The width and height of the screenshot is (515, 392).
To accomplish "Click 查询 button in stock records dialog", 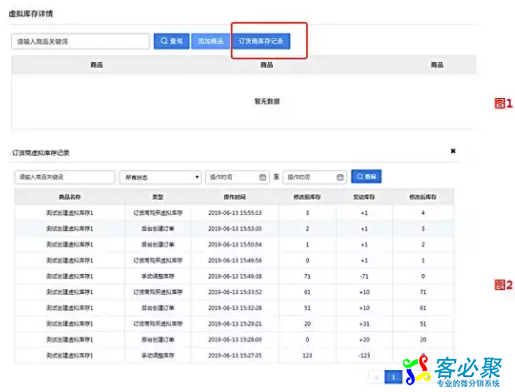I will pyautogui.click(x=366, y=176).
